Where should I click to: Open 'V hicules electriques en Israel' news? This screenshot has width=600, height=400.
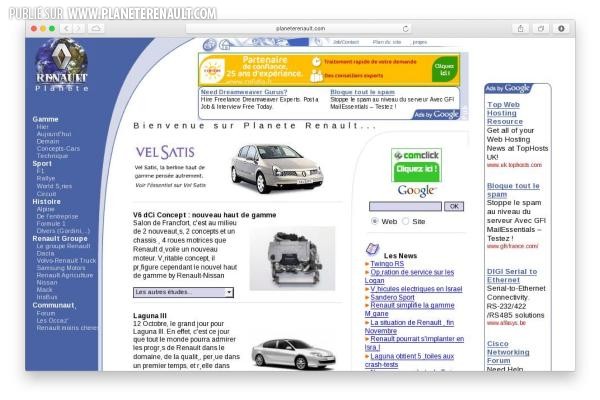coord(416,289)
